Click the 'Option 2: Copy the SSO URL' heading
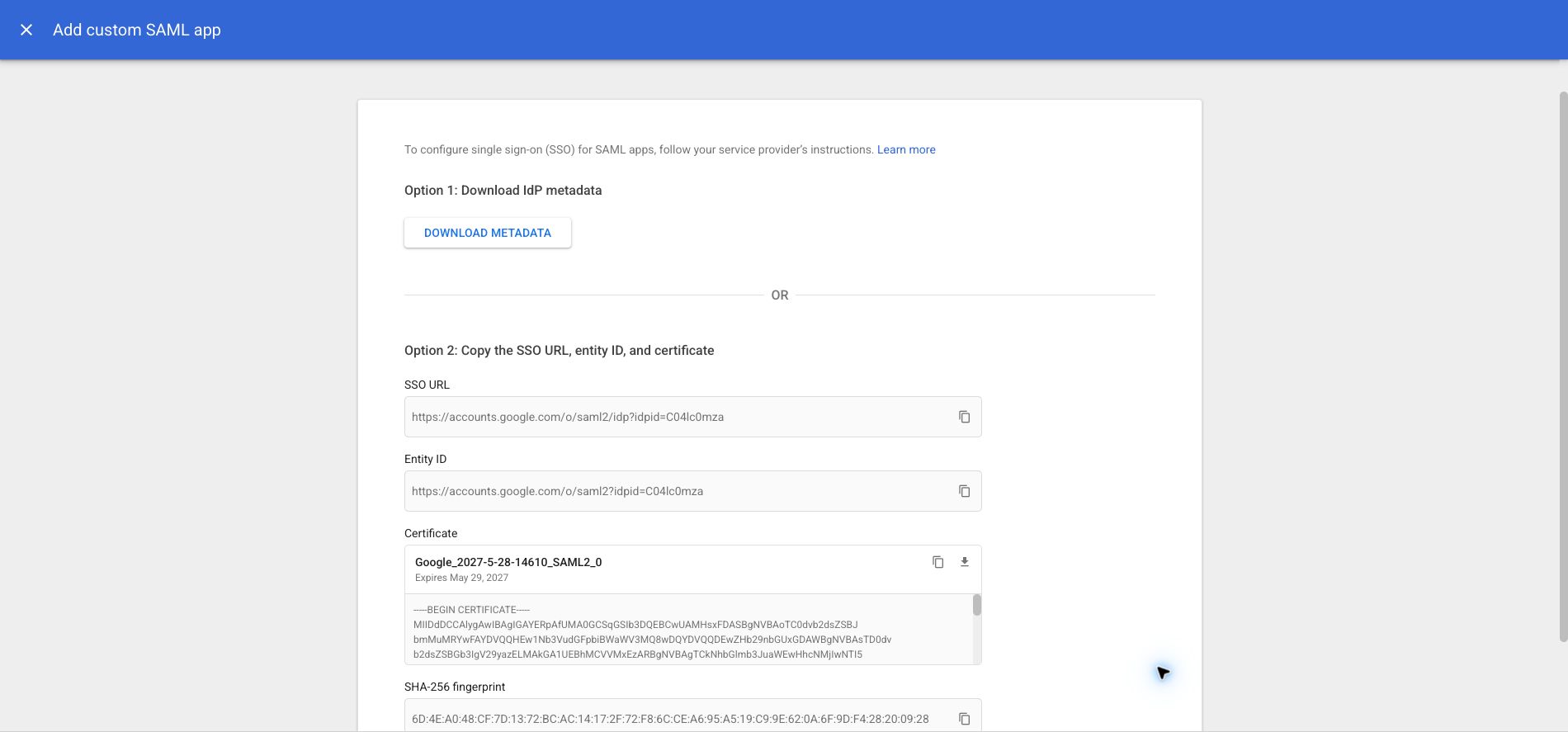1568x732 pixels. (x=559, y=350)
